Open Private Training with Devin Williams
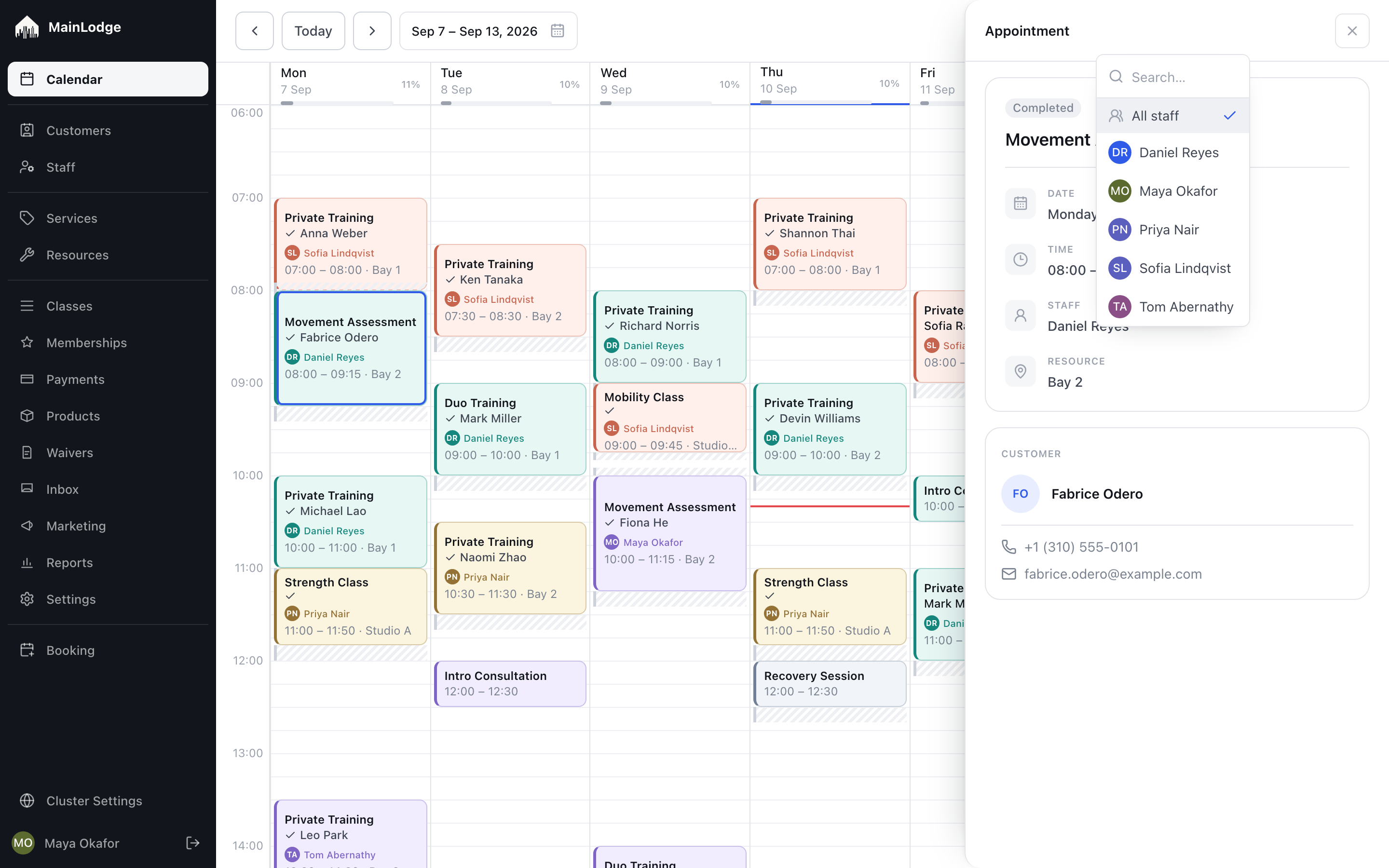This screenshot has height=868, width=1389. pyautogui.click(x=830, y=429)
